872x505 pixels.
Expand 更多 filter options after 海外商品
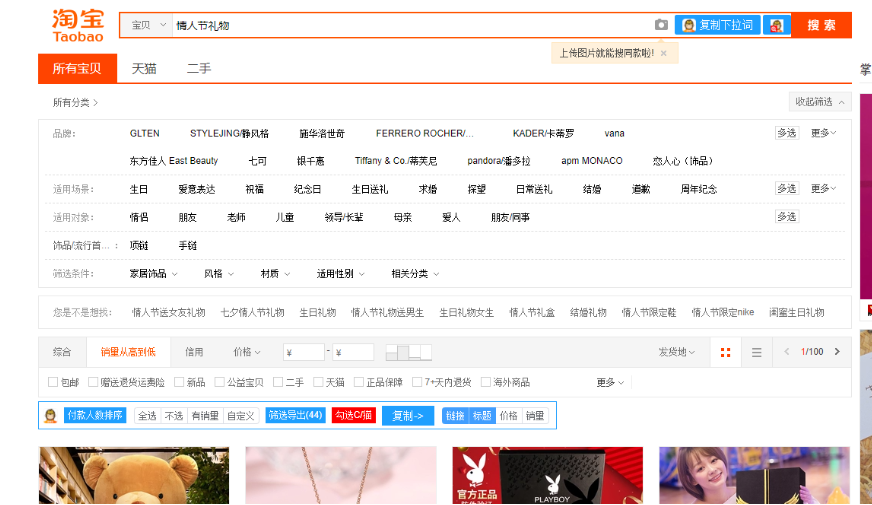(x=610, y=383)
